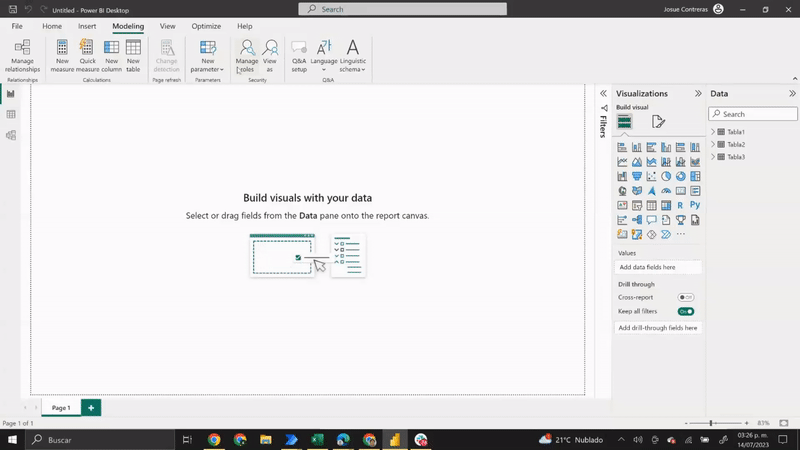Viewport: 800px width, 450px height.
Task: Open Quick measure dialog
Action: pyautogui.click(x=87, y=56)
